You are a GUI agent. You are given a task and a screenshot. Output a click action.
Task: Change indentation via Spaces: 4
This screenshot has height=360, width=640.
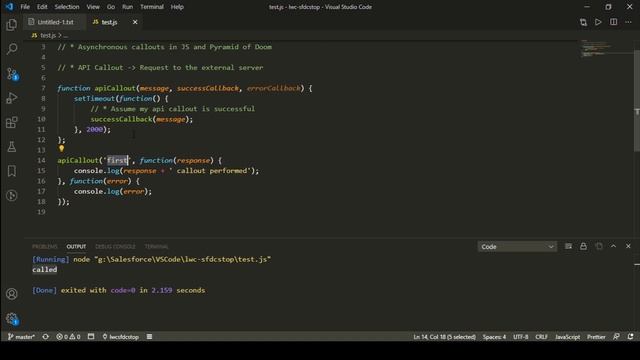494,337
